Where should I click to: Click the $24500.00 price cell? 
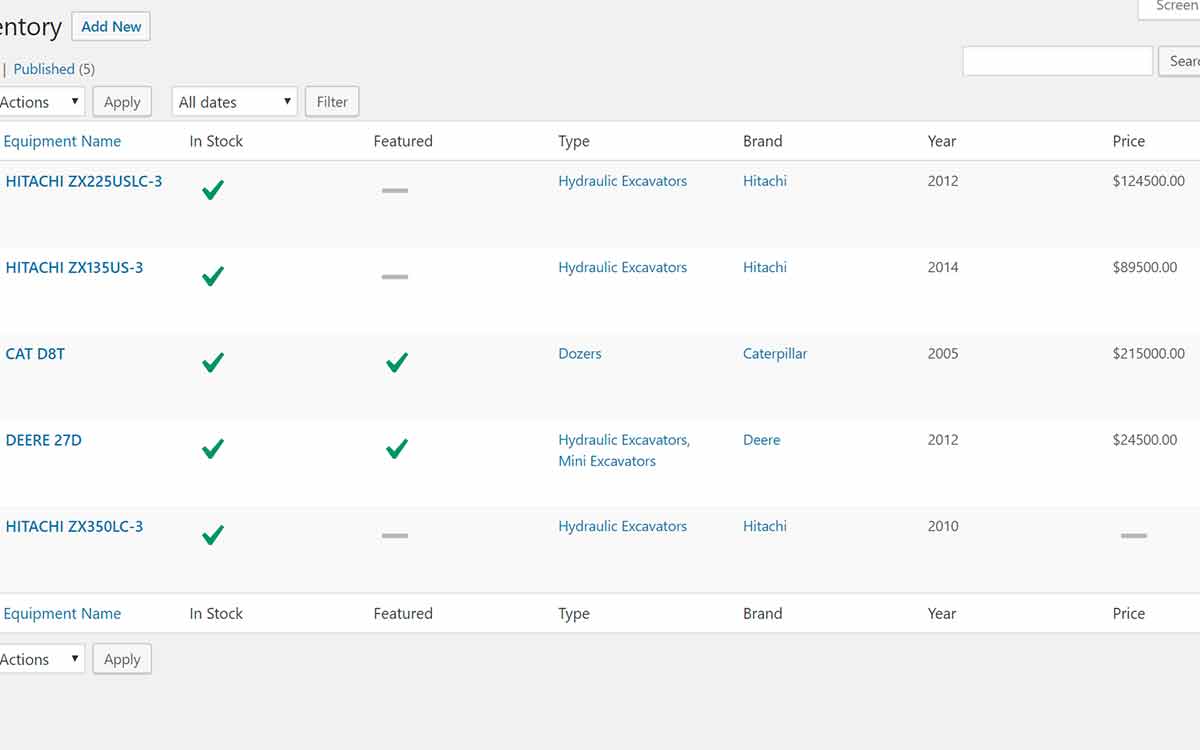[1145, 439]
